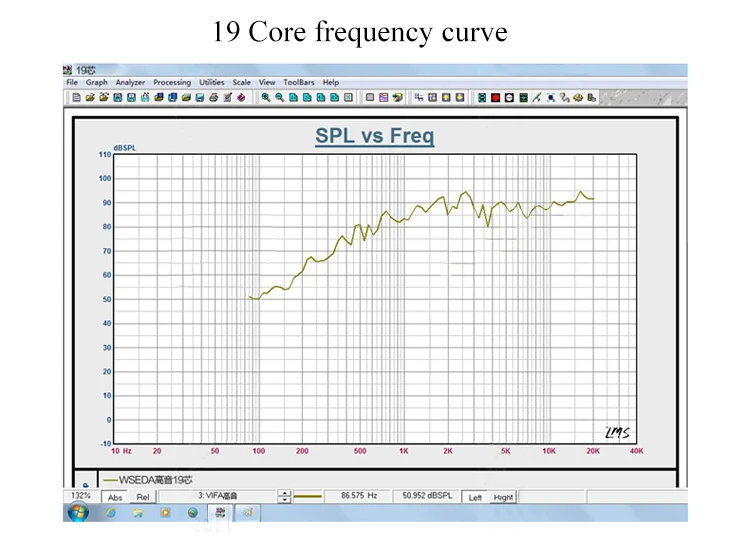The height and width of the screenshot is (551, 750).
Task: Click the magenta book icon
Action: click(x=241, y=98)
